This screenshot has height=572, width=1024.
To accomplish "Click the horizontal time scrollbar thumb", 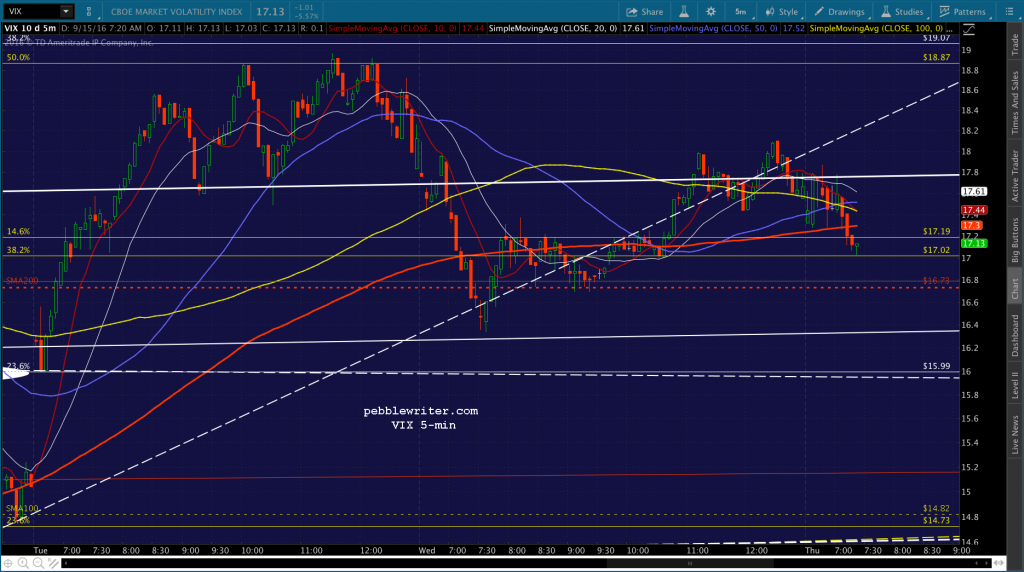I will [690, 563].
